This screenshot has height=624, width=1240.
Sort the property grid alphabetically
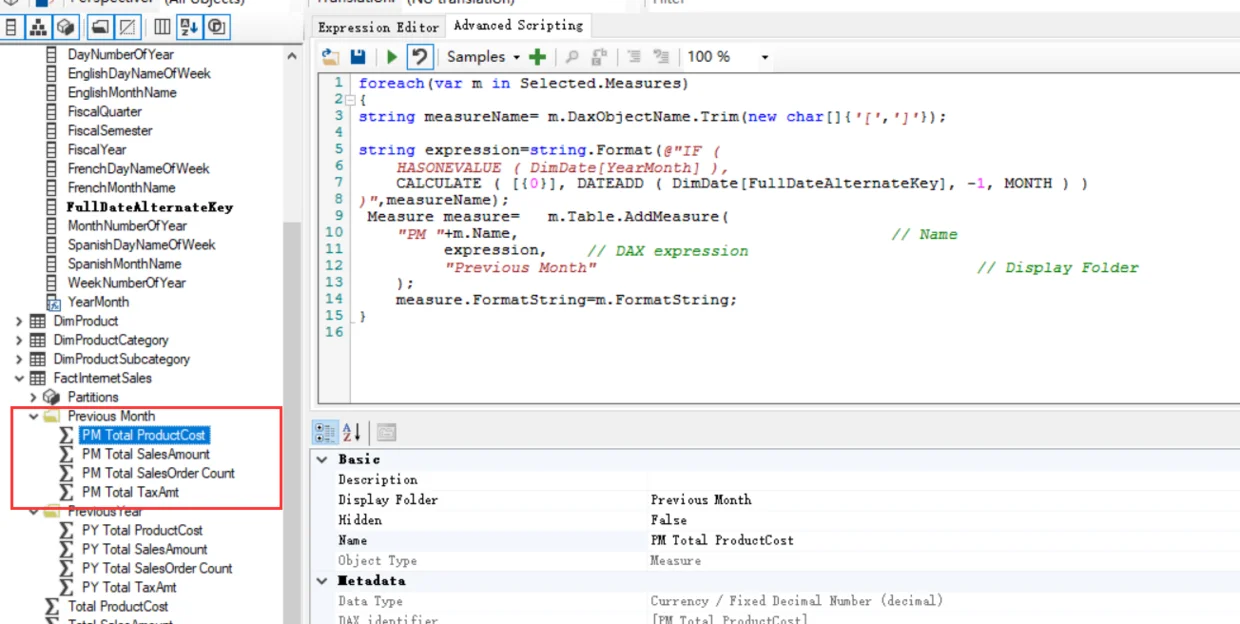pyautogui.click(x=352, y=432)
